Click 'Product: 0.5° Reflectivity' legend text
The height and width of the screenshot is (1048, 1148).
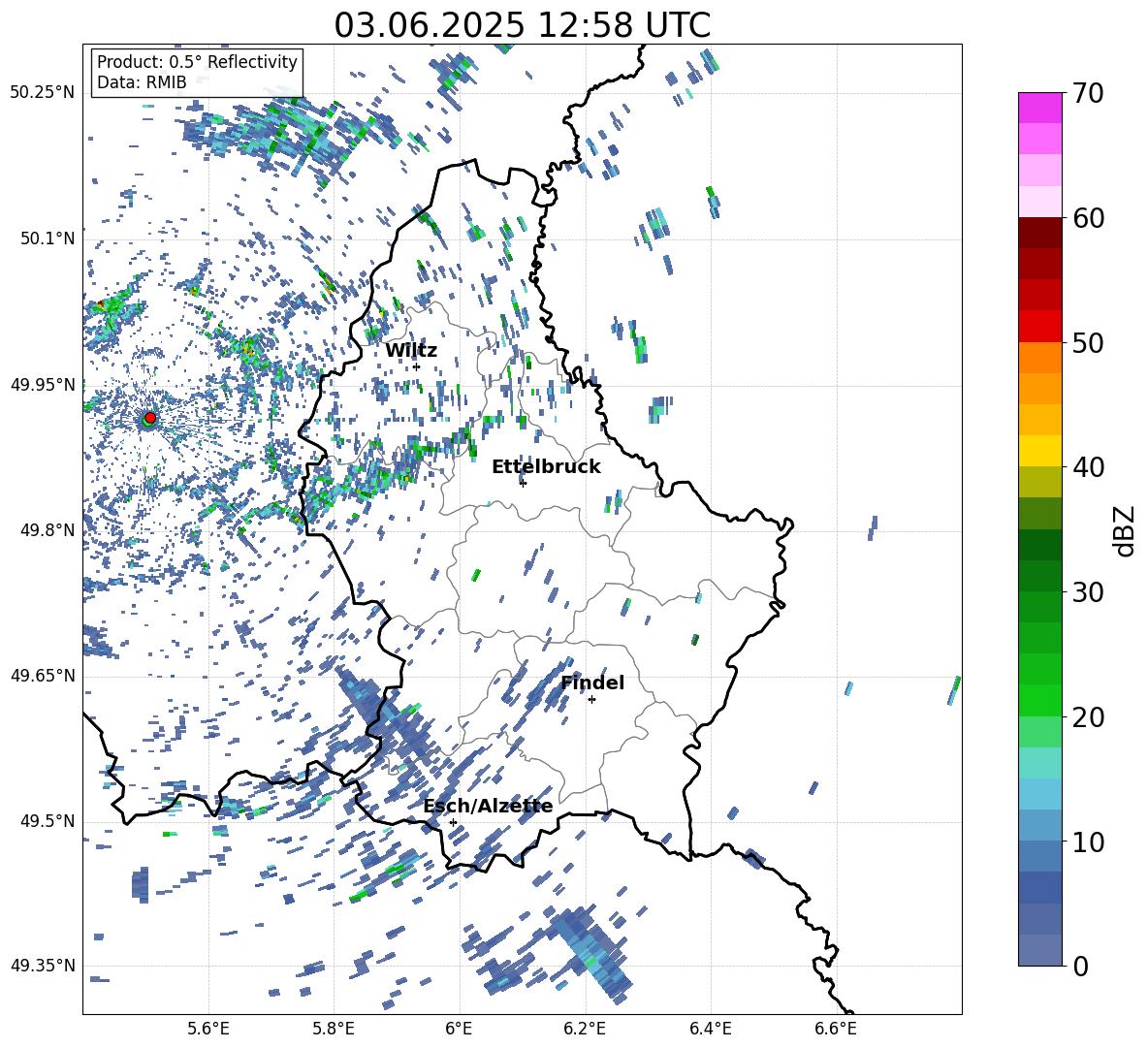tap(197, 62)
